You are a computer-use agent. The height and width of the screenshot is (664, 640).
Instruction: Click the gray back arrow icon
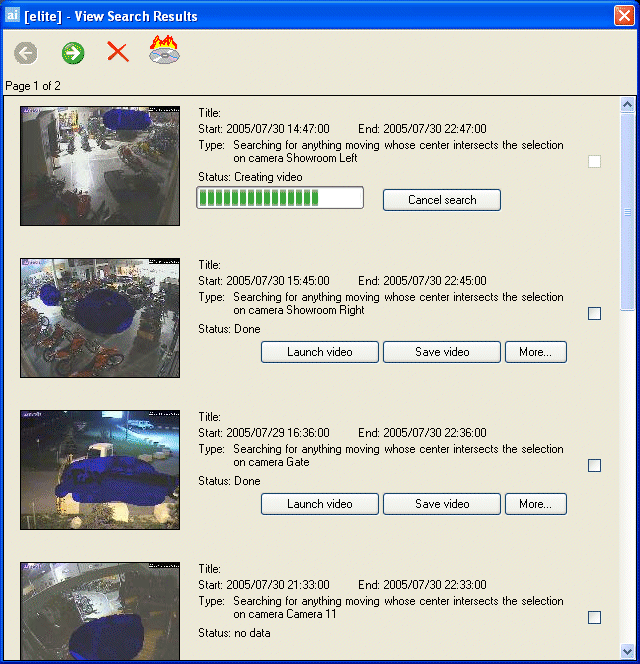coord(26,53)
